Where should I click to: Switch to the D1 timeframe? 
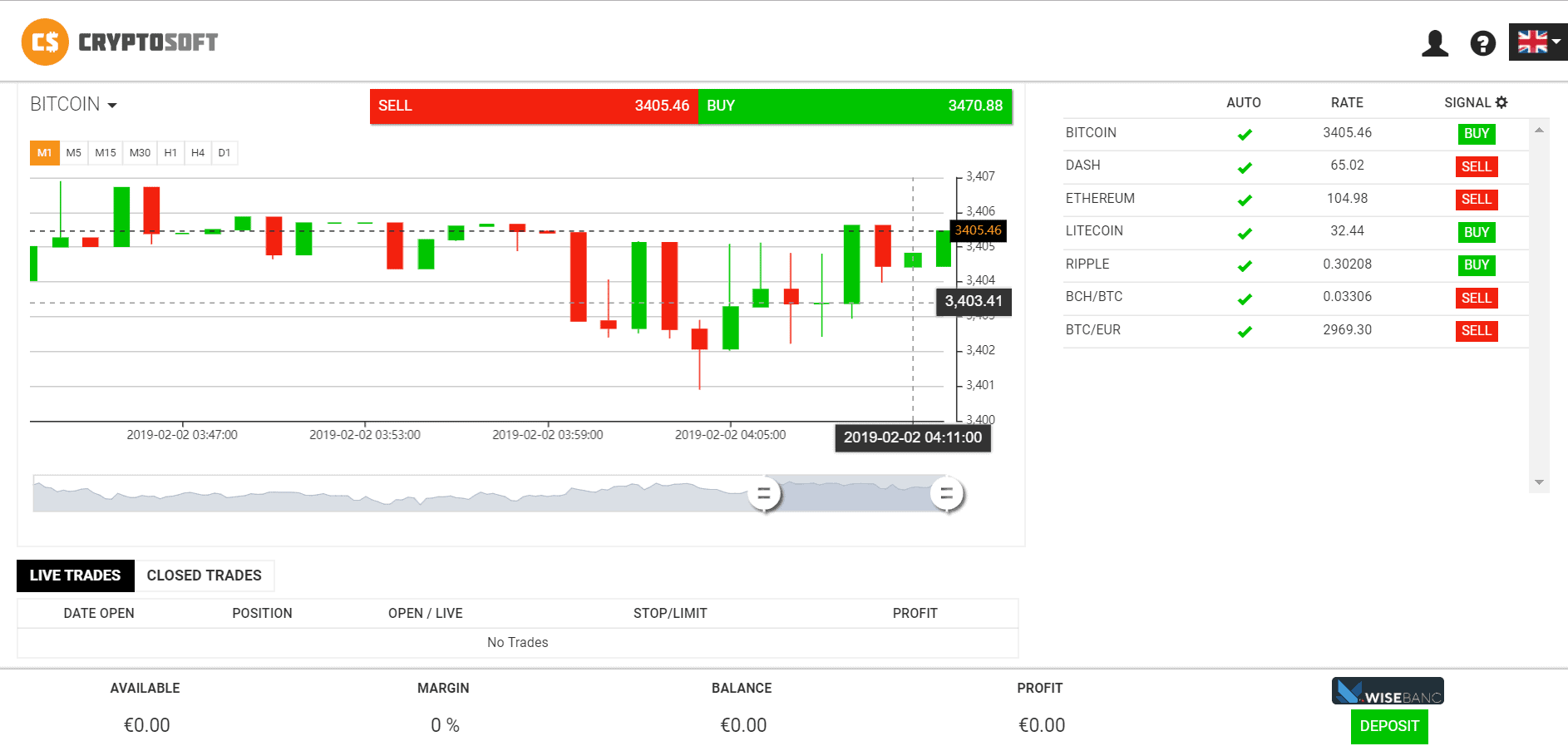tap(224, 153)
